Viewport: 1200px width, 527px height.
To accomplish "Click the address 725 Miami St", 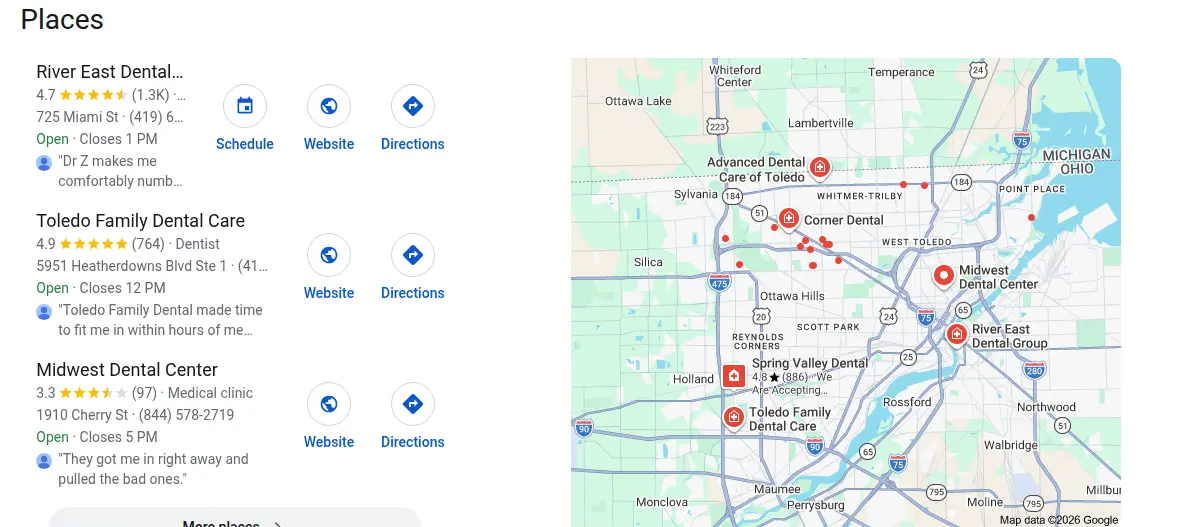I will tap(77, 117).
